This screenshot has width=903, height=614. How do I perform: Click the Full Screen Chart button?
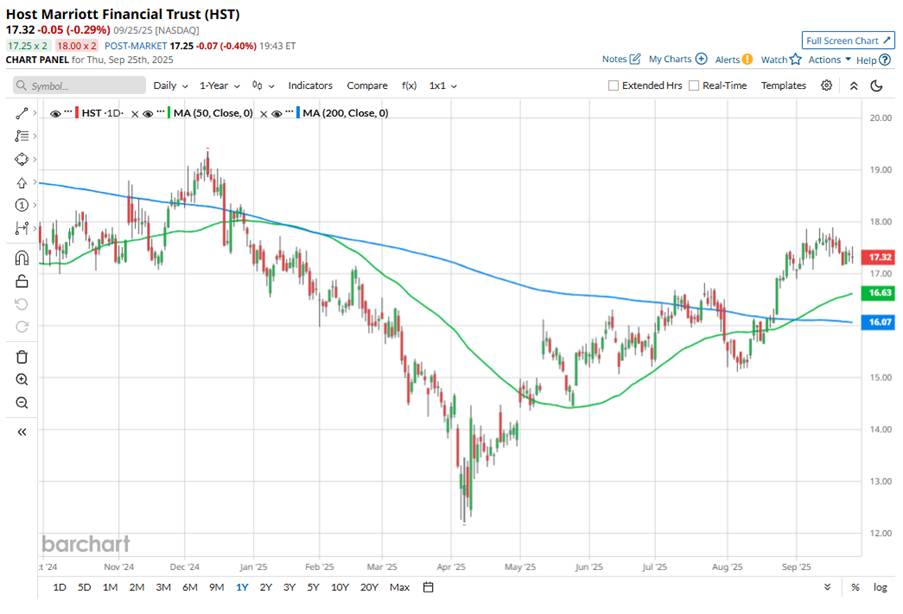(x=847, y=41)
